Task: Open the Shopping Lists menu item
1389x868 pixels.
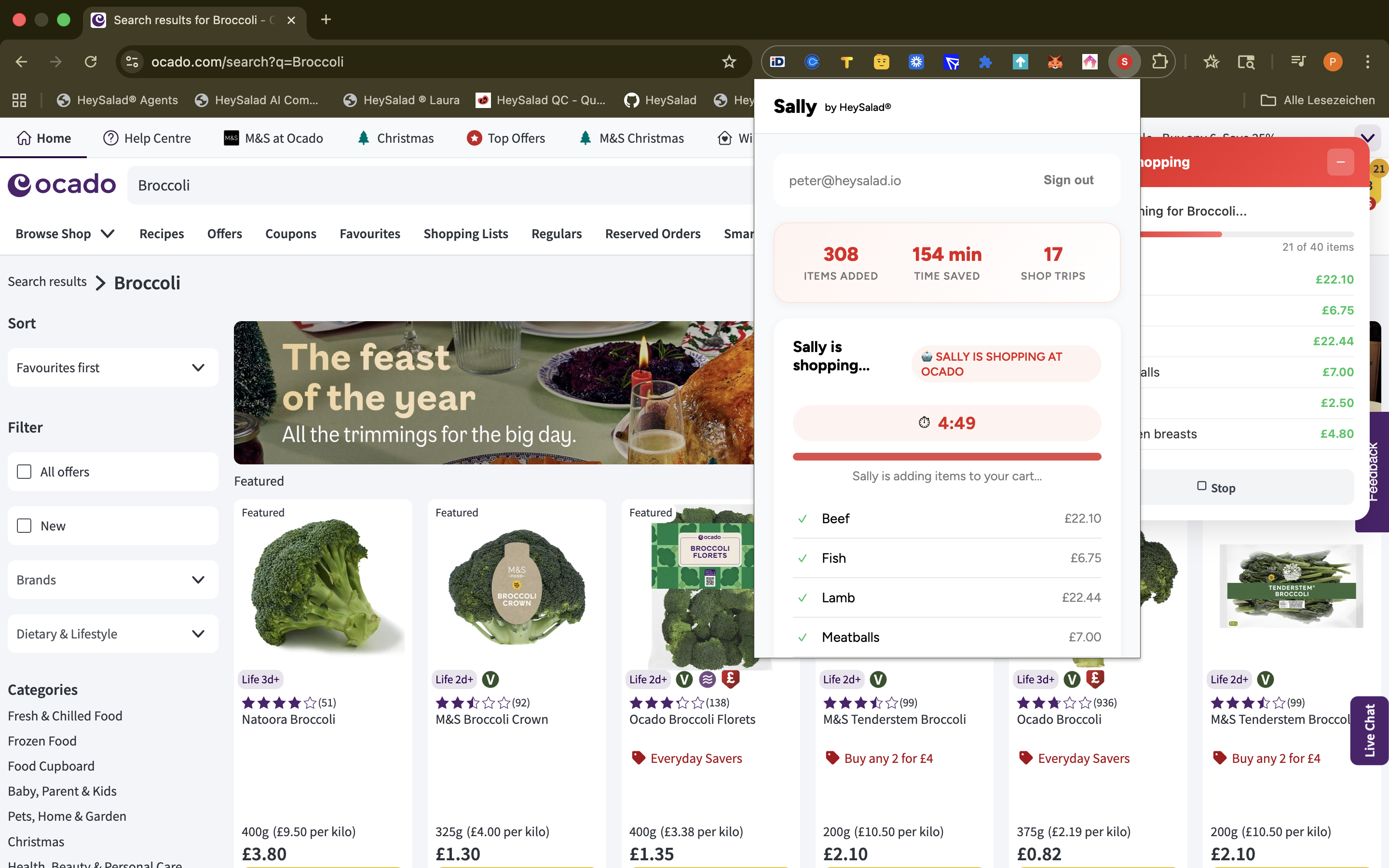Action: (465, 234)
